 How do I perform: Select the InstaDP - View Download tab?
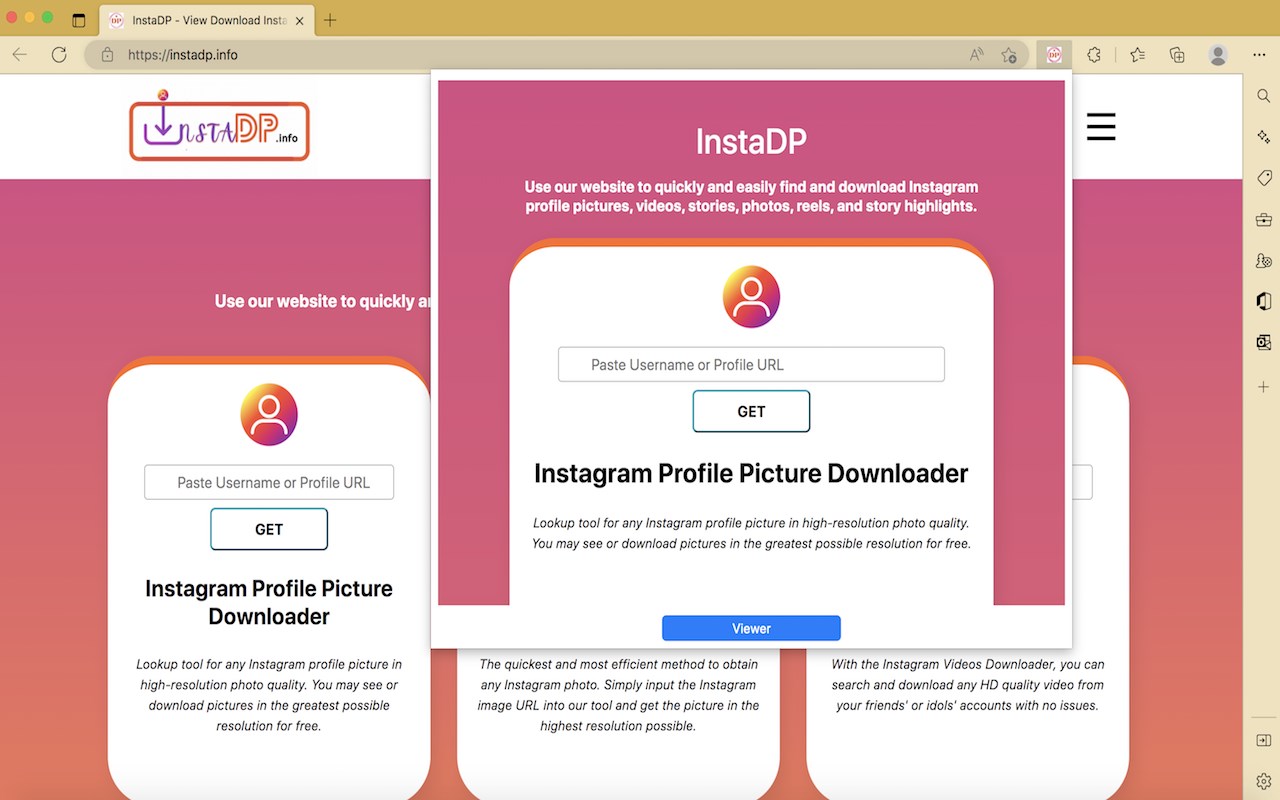(207, 20)
